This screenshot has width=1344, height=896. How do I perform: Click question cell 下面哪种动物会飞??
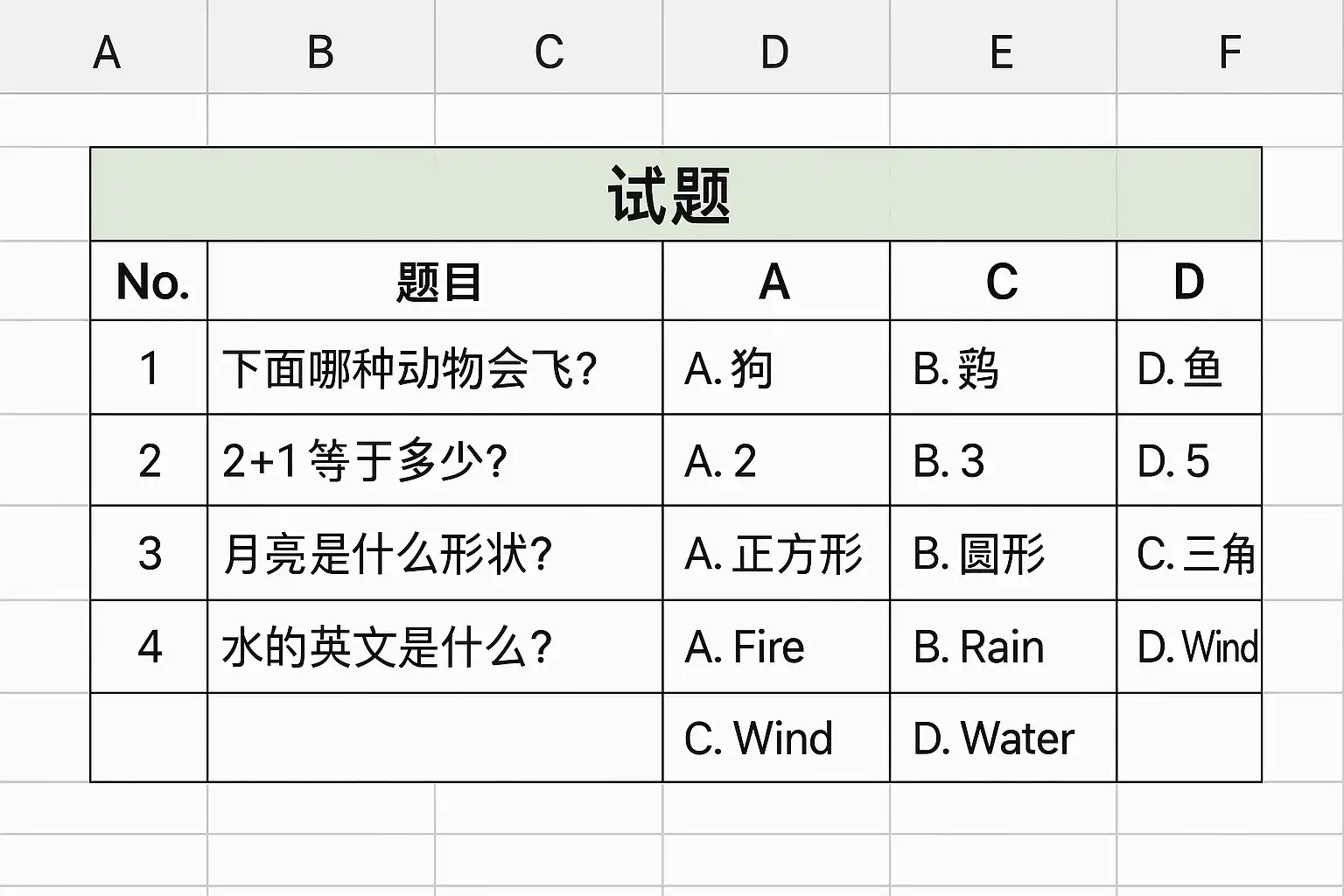tap(435, 367)
